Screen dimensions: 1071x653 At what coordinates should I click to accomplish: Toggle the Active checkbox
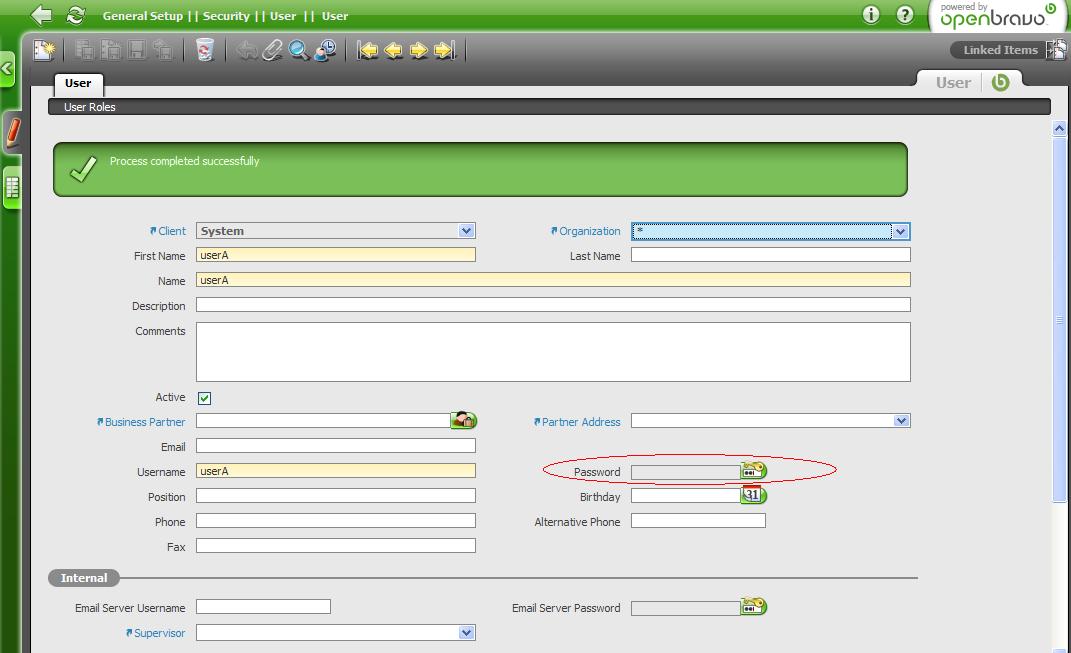tap(204, 398)
